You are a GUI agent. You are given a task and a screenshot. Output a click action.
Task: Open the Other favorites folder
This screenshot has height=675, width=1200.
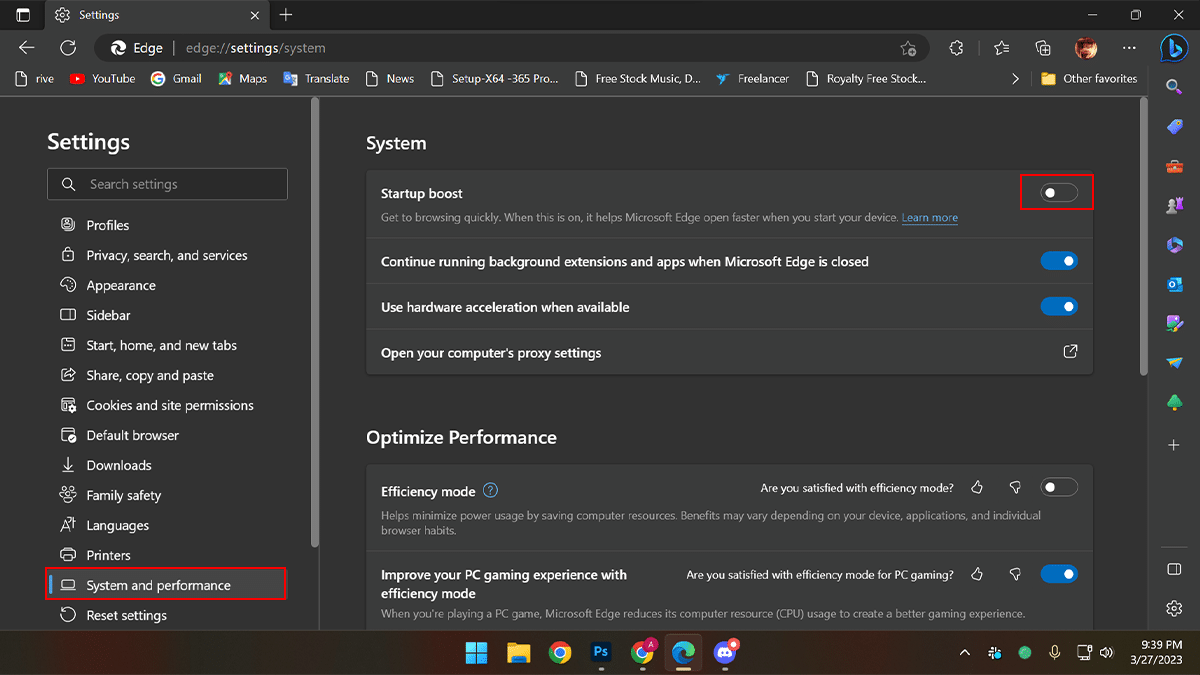pyautogui.click(x=1089, y=79)
